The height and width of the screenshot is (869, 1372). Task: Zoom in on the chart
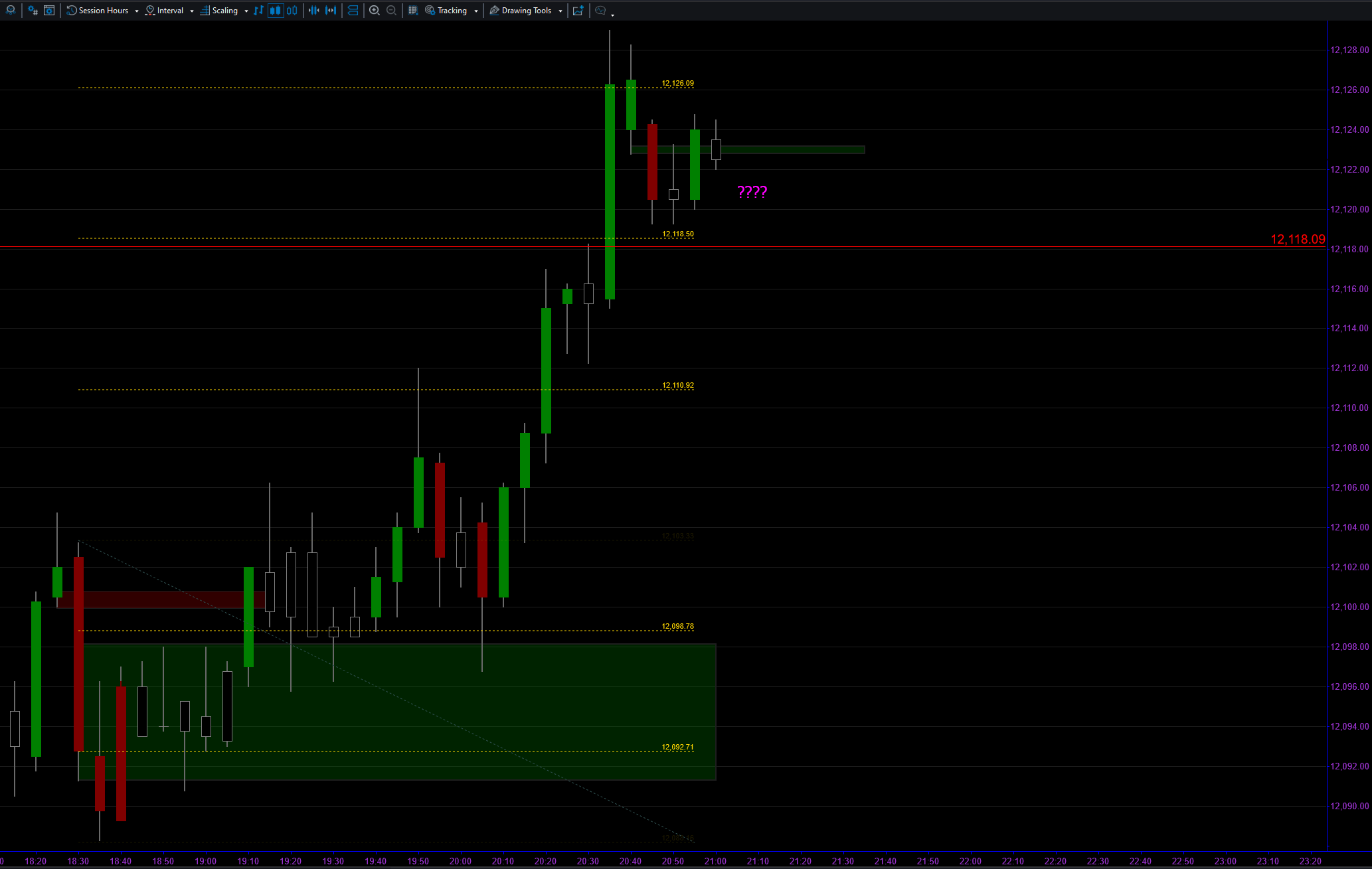[x=375, y=10]
